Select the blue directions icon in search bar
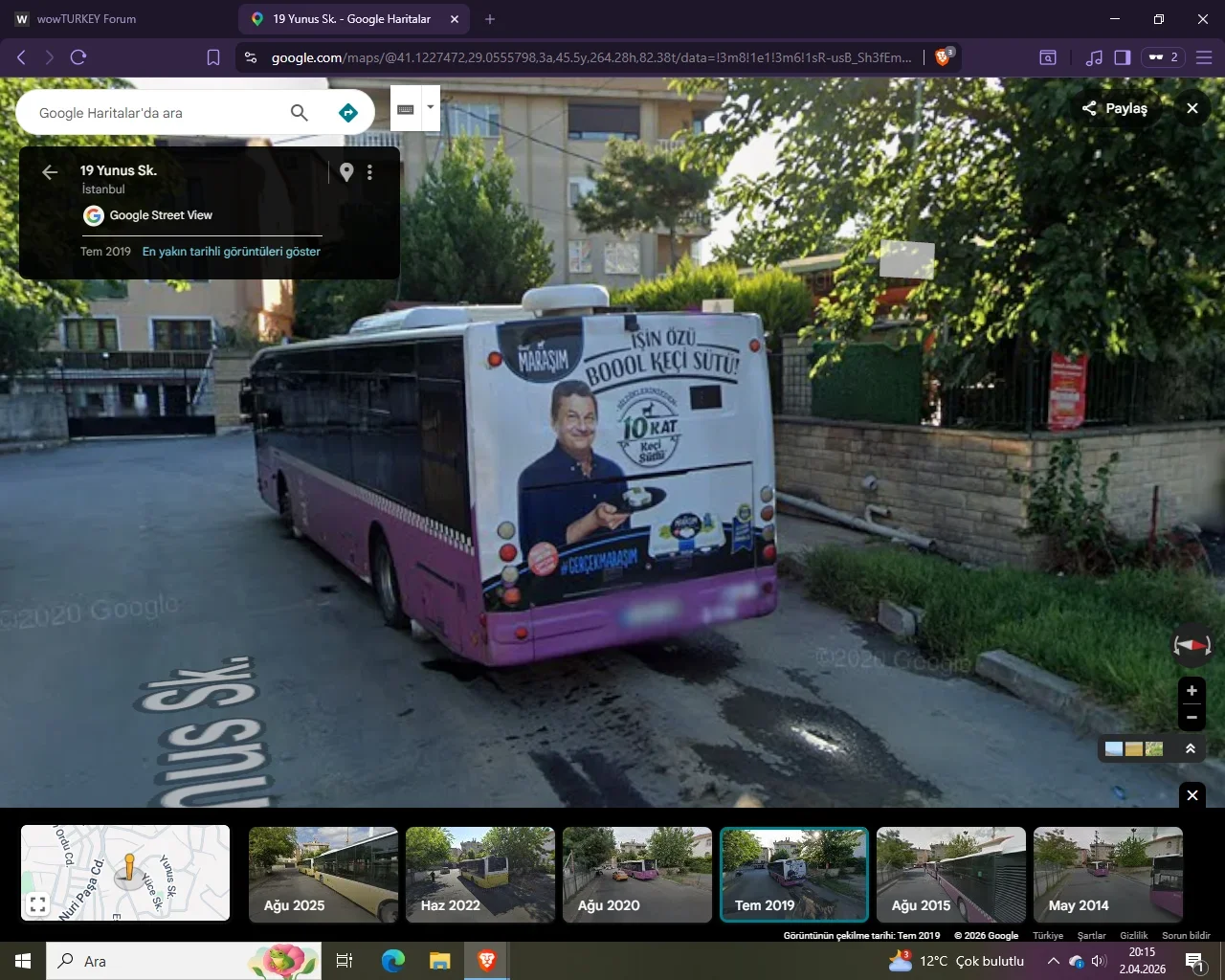Screen dimensions: 1225x980 347,112
